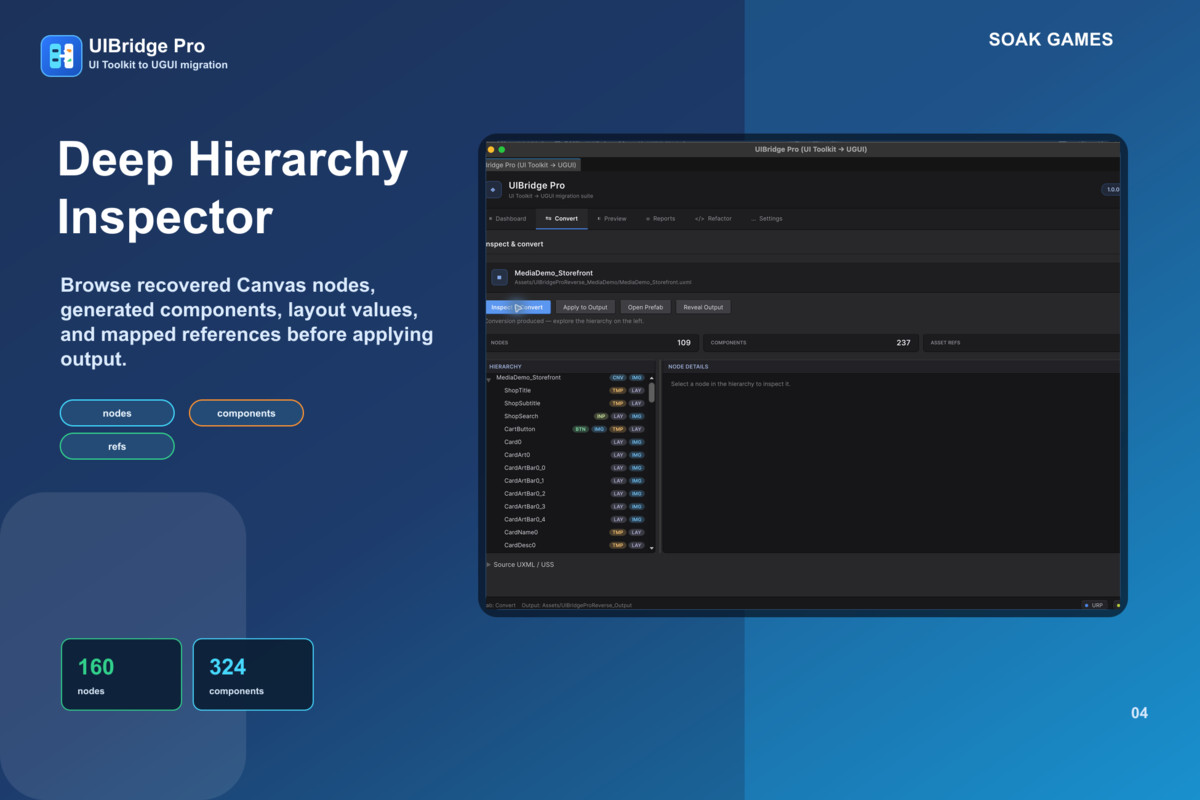Click the COMPONENTS 237 stat card
The width and height of the screenshot is (1200, 800).
810,343
